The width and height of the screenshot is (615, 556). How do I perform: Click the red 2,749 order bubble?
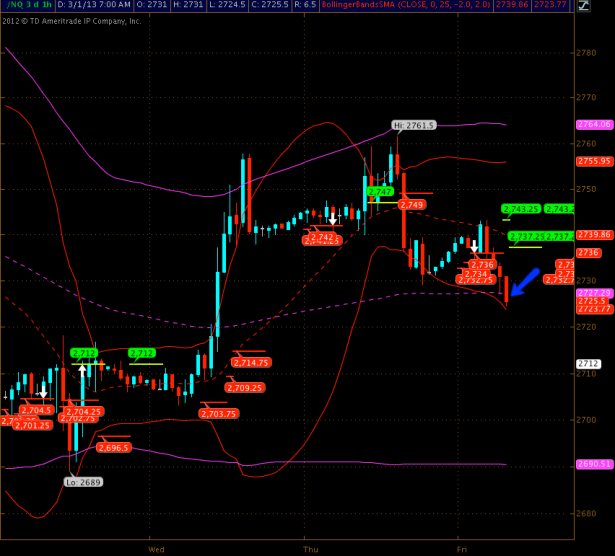click(412, 205)
